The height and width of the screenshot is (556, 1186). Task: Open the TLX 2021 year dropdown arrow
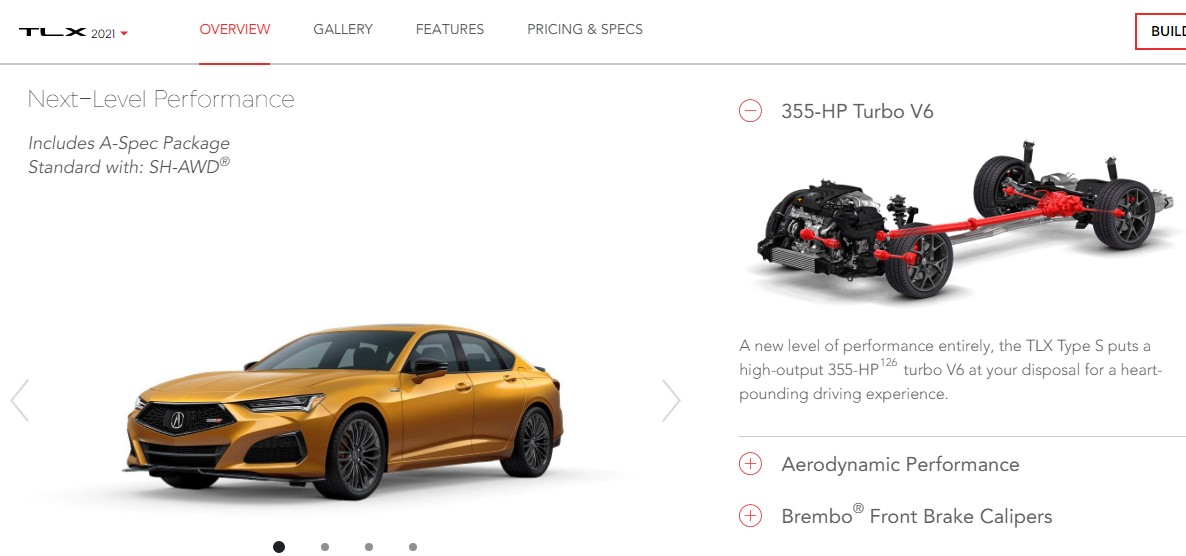click(124, 33)
